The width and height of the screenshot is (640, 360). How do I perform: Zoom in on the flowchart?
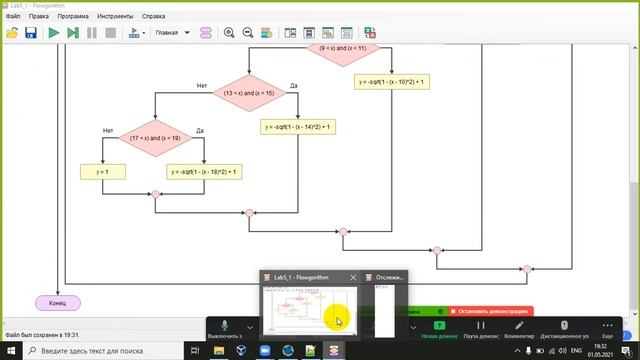click(229, 33)
